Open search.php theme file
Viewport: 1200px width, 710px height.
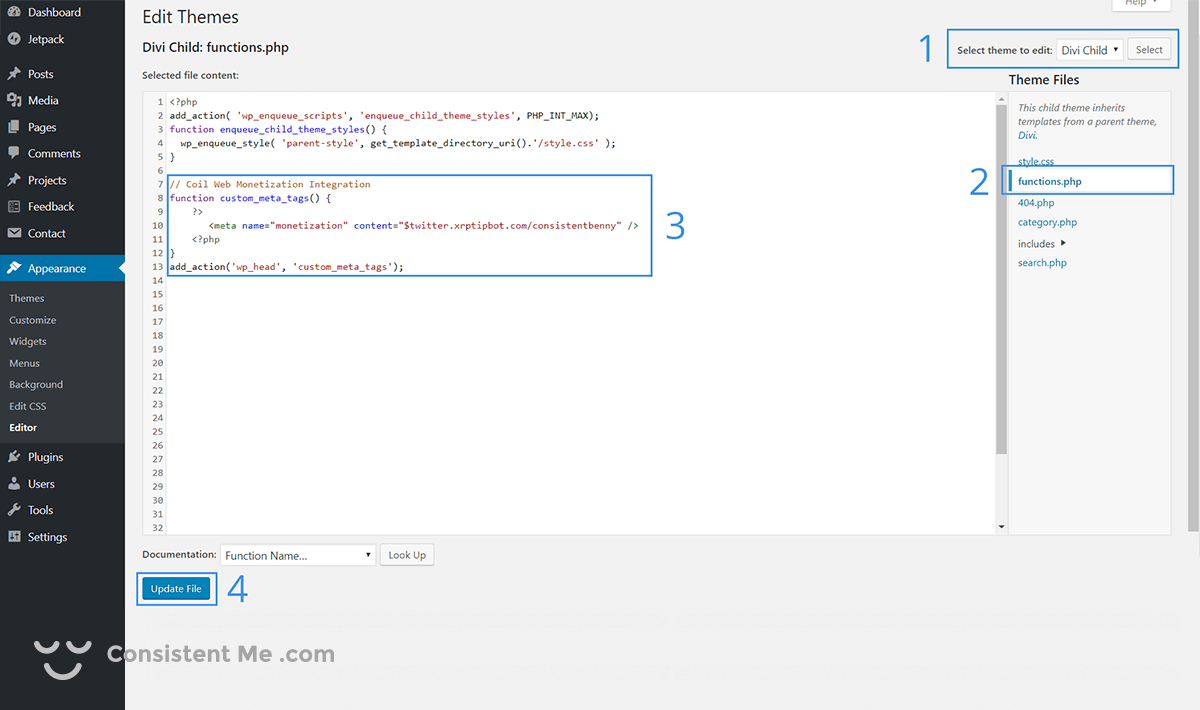coord(1042,263)
